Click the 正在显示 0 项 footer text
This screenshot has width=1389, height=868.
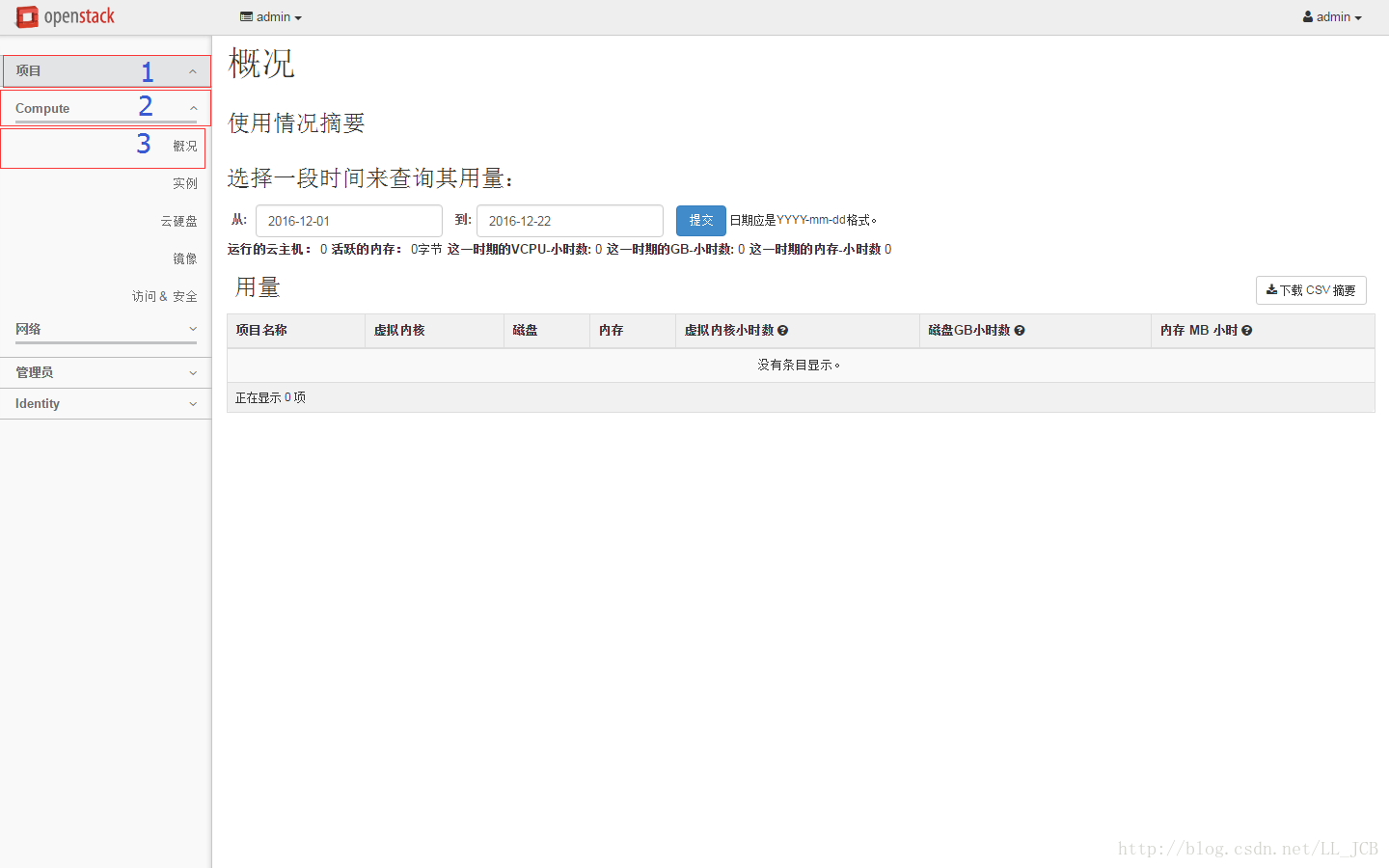point(270,397)
